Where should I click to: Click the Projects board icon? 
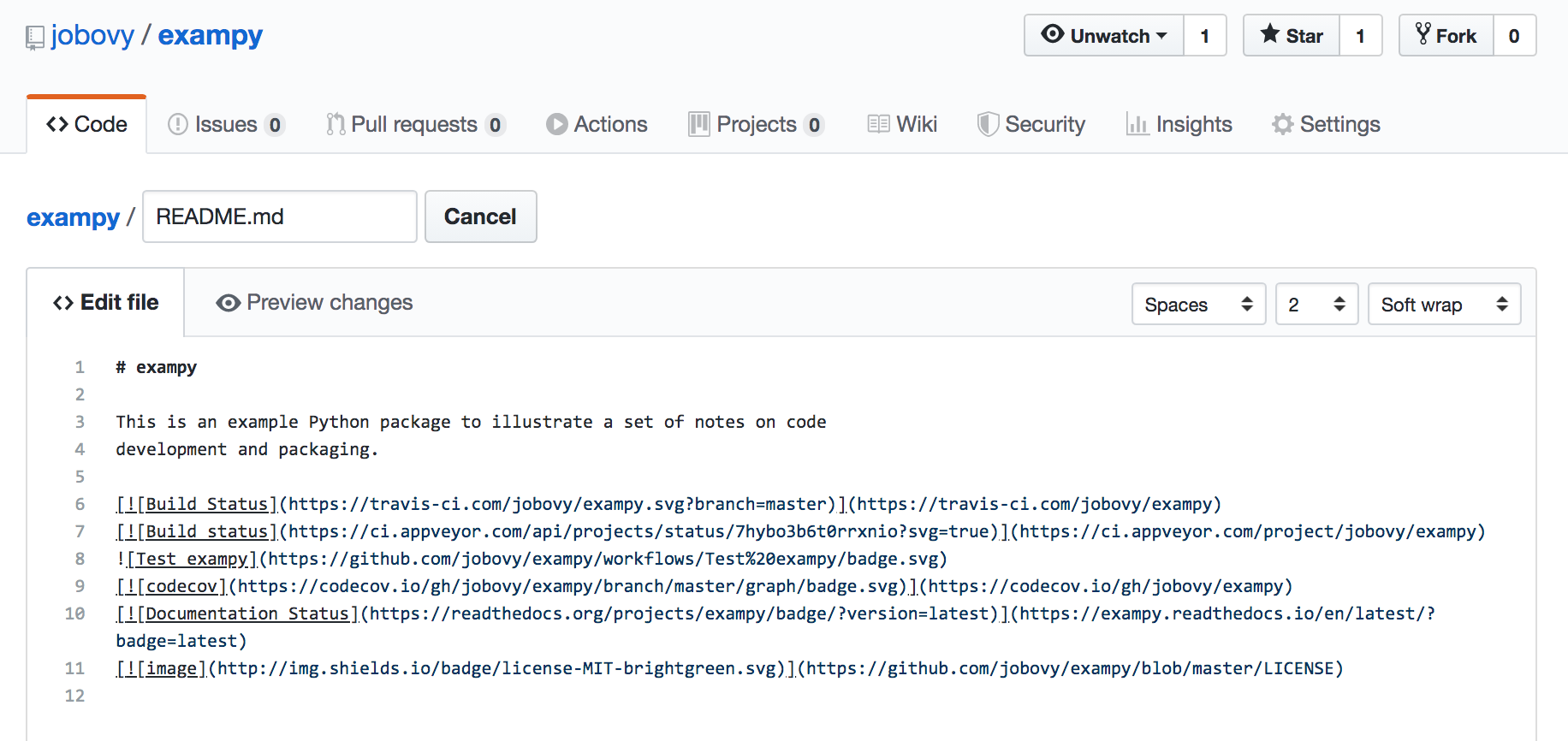pyautogui.click(x=699, y=125)
